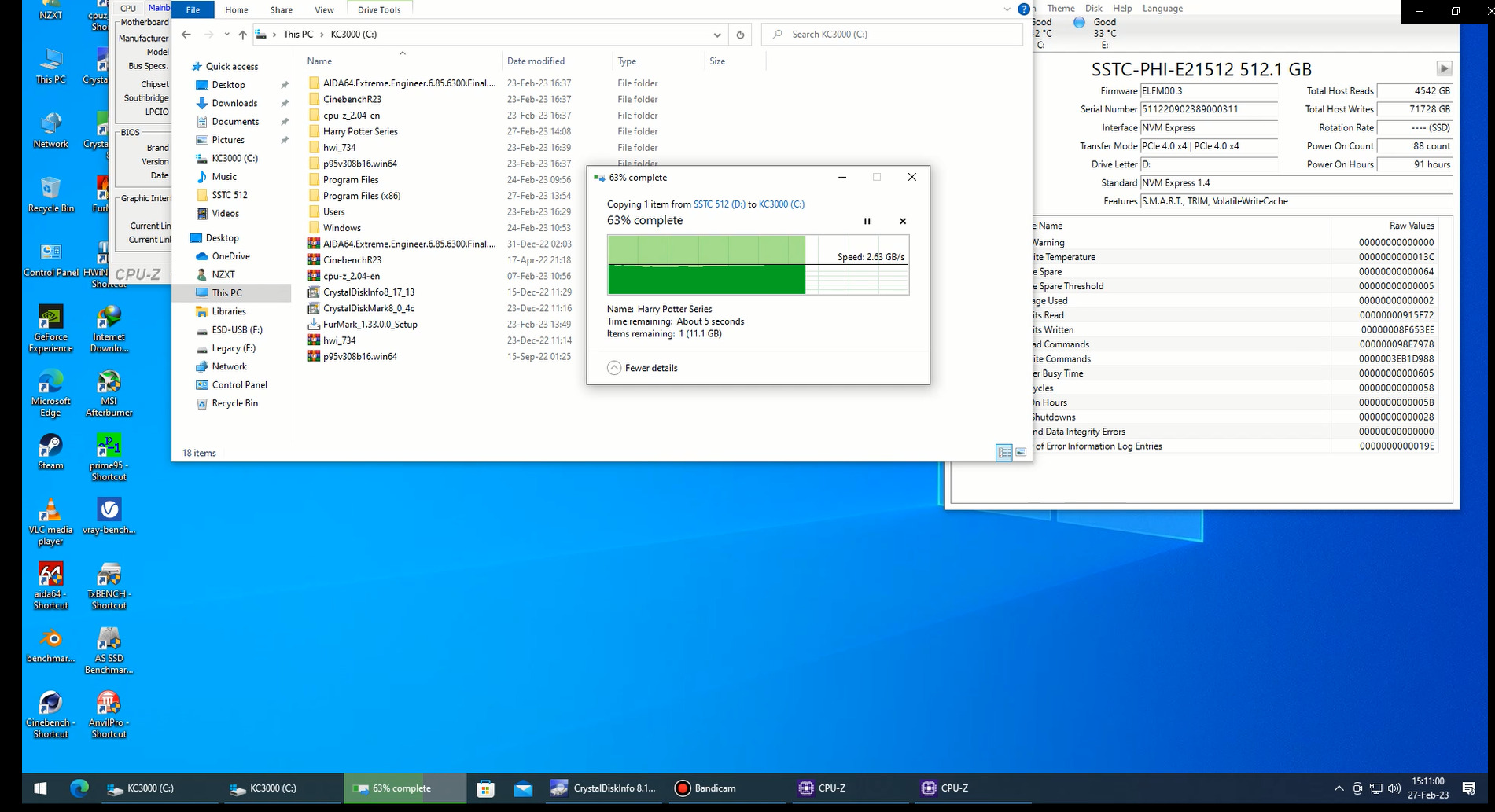Click next disk arrow in CrystalDiskInfo
1495x812 pixels.
click(1444, 68)
